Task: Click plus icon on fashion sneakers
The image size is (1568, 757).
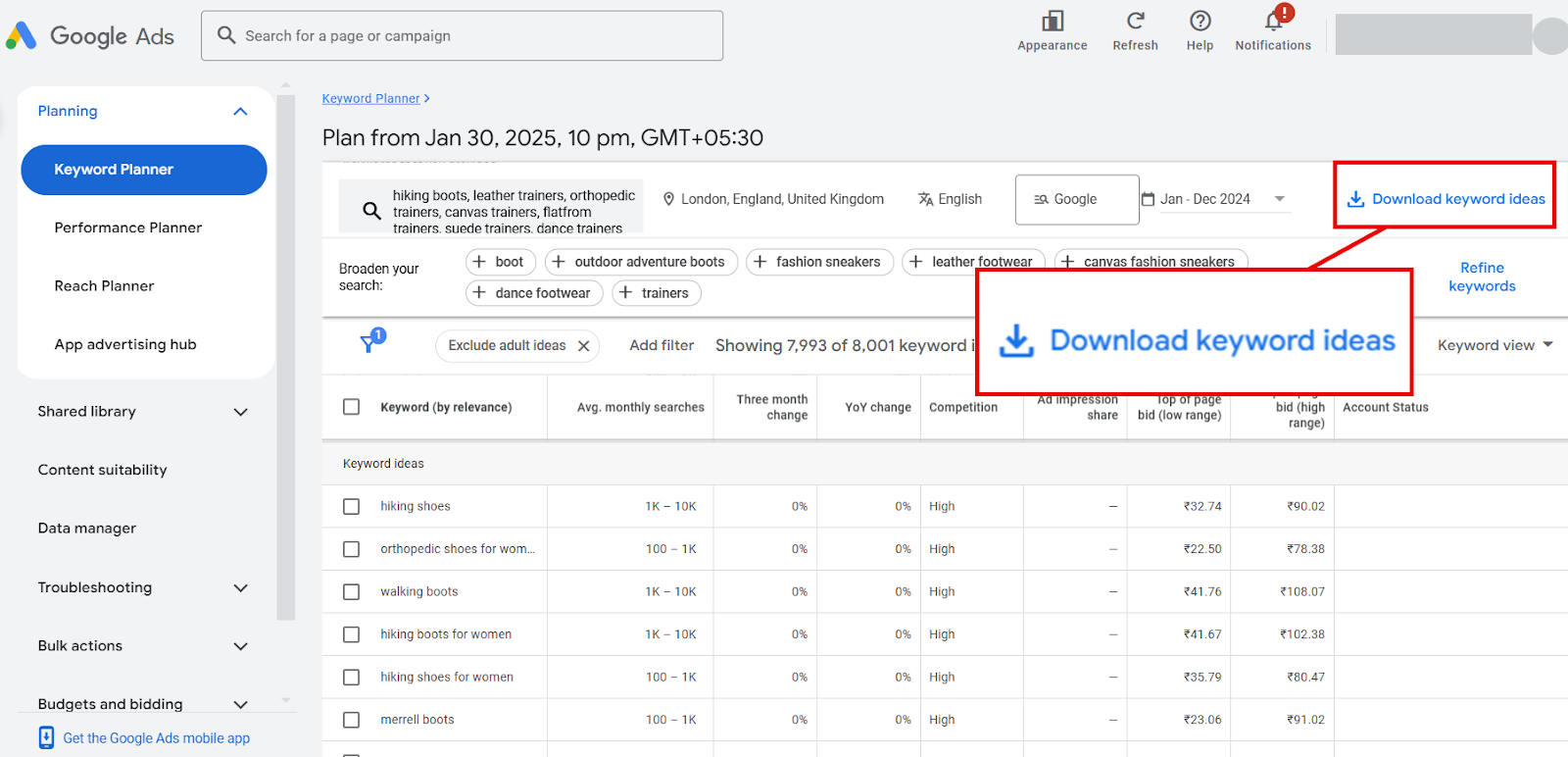Action: click(760, 262)
